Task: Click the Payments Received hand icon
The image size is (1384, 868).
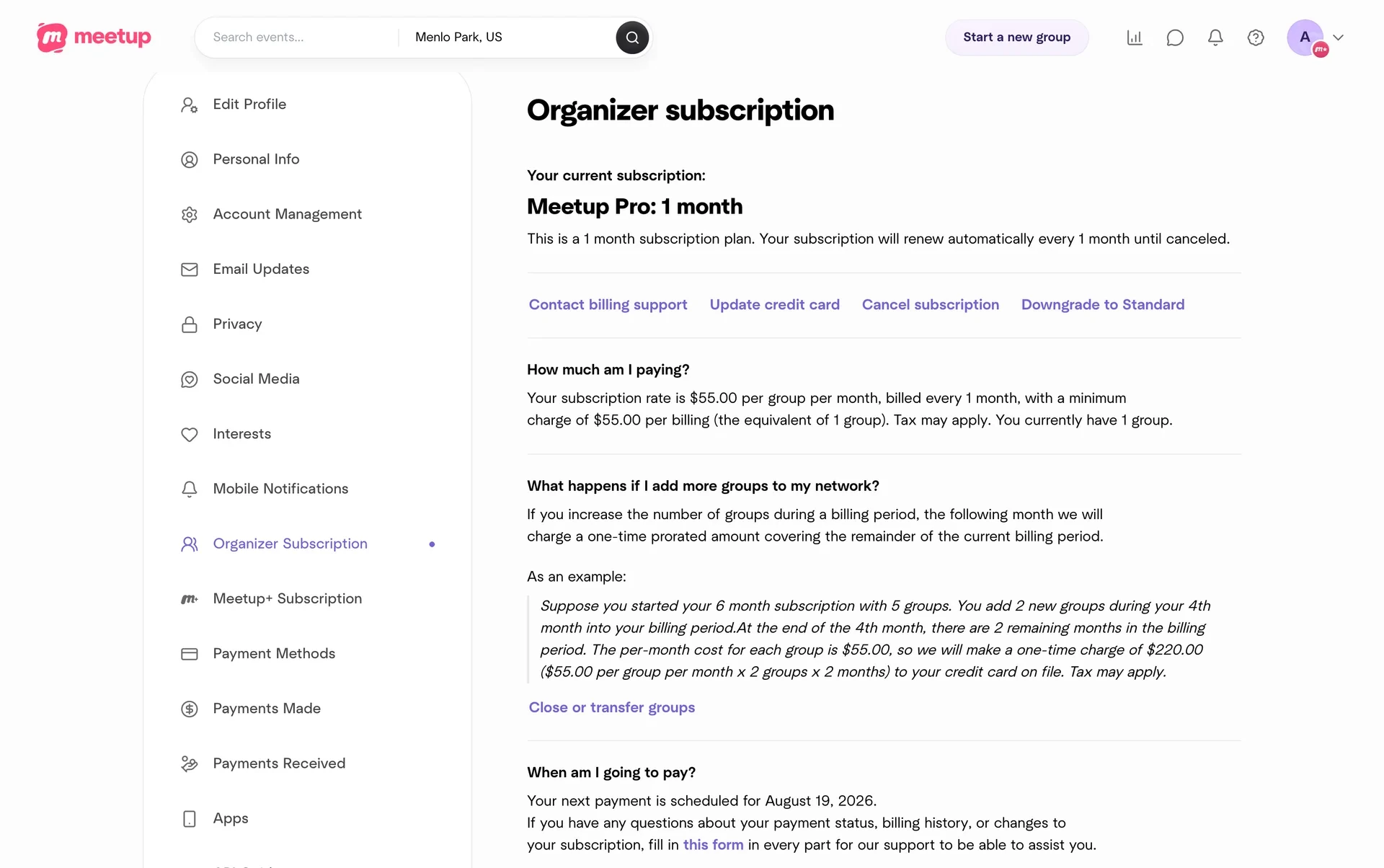Action: (189, 763)
